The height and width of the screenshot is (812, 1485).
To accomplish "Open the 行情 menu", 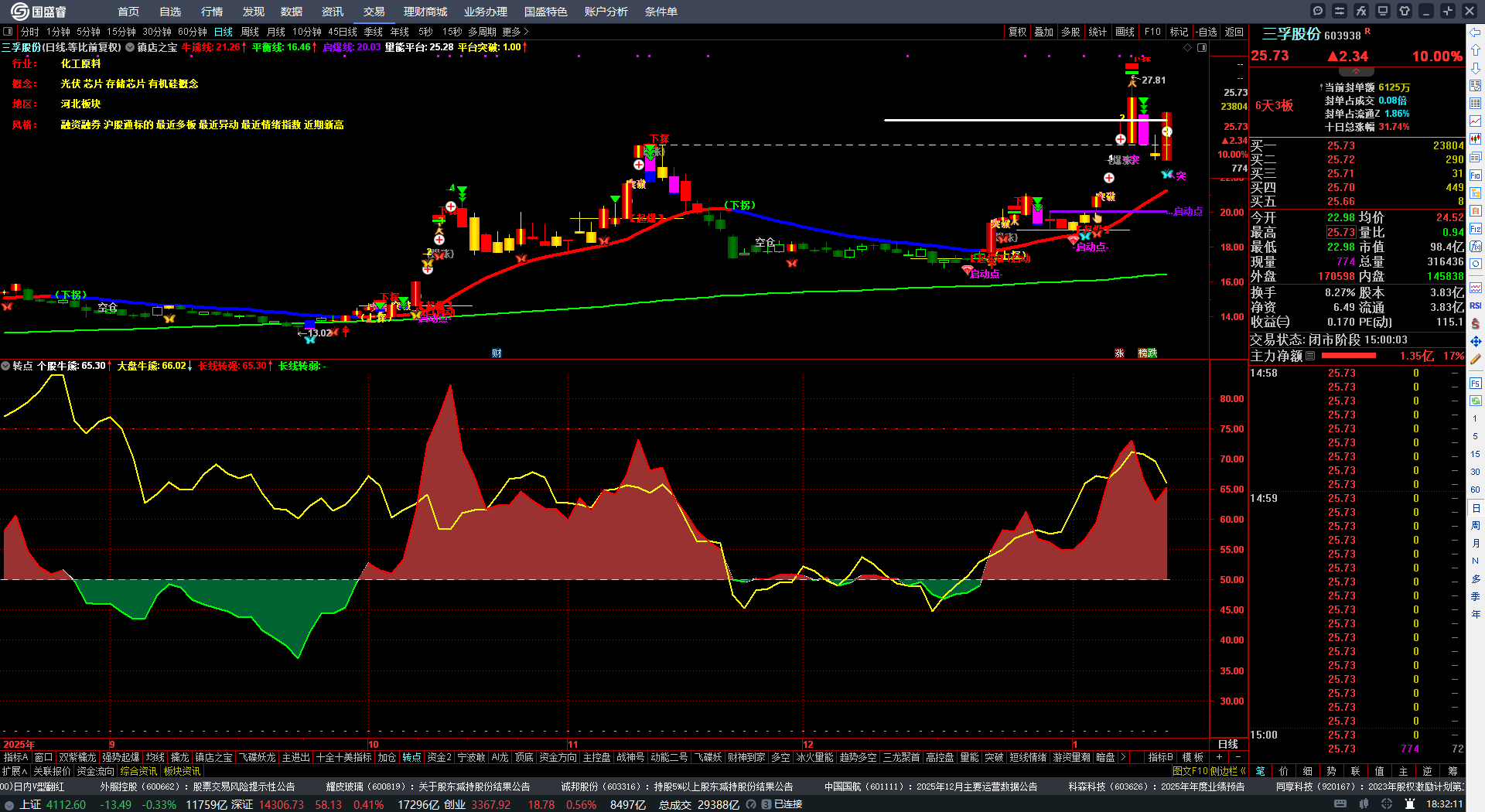I will 212,12.
